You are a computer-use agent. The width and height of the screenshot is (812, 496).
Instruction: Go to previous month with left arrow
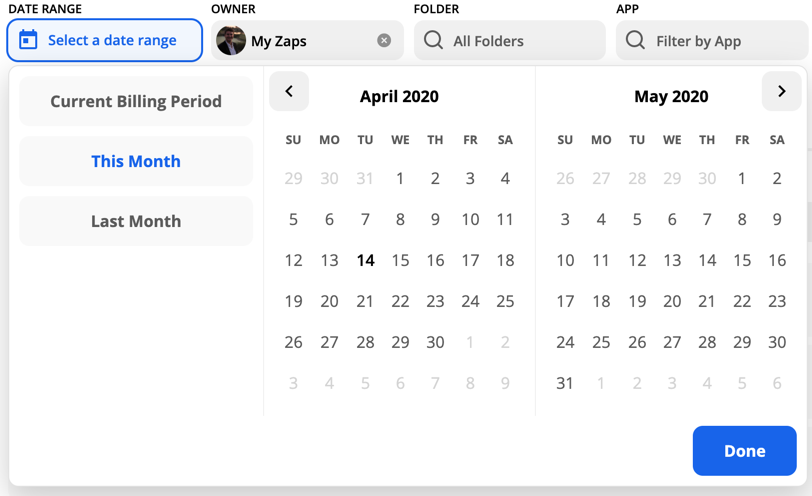point(289,92)
